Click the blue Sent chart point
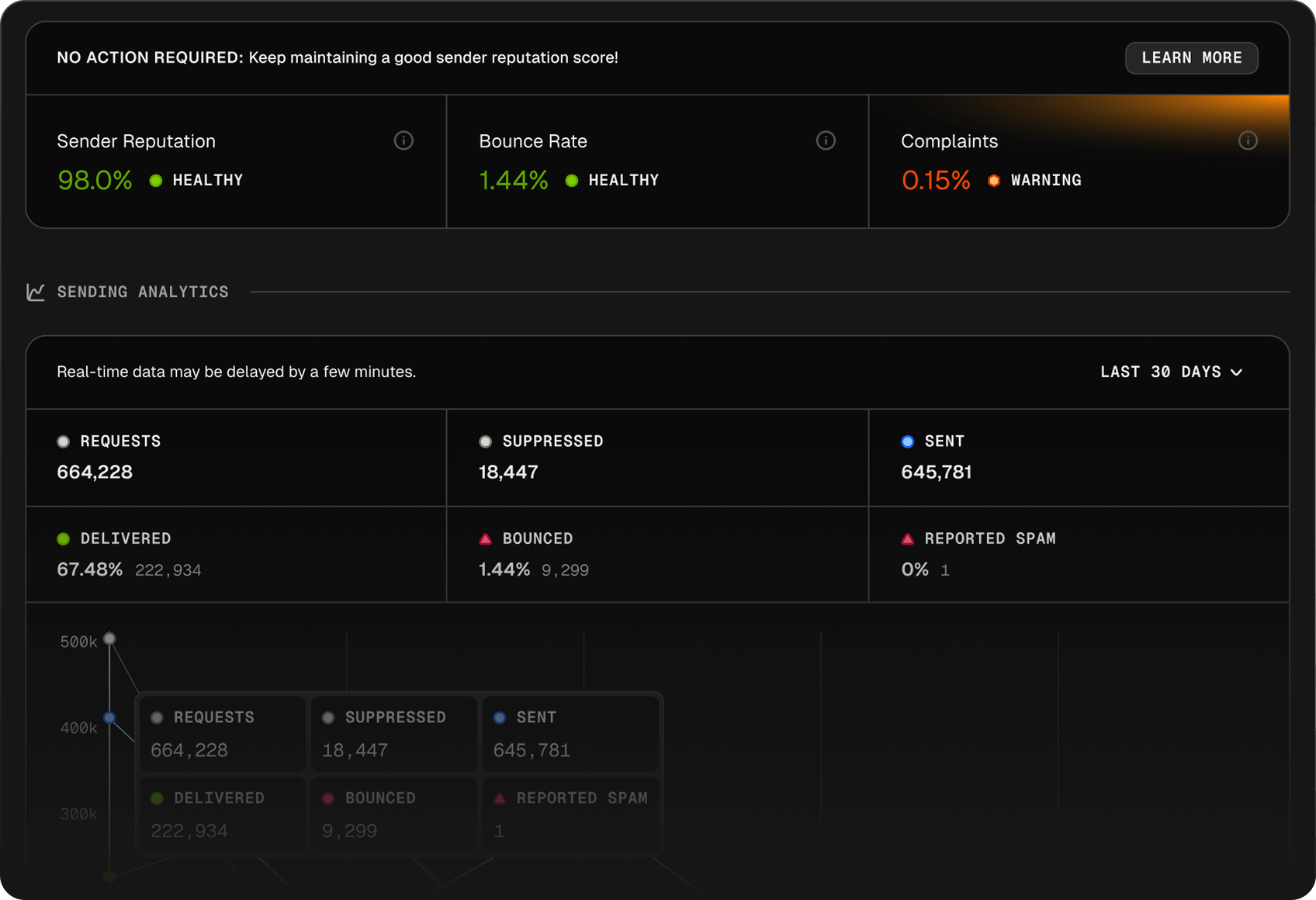This screenshot has height=900, width=1316. (110, 718)
